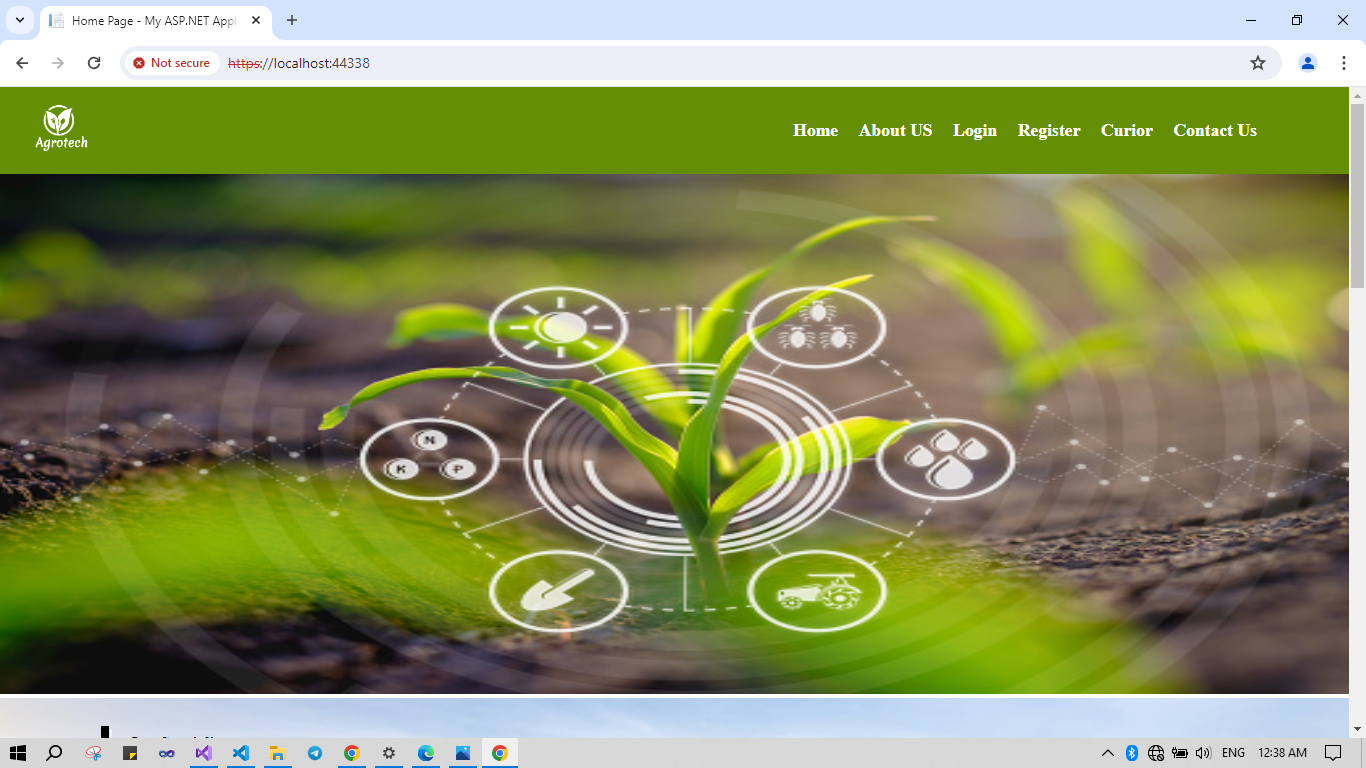Open the volume speaker tray icon
1366x768 pixels.
(1203, 753)
